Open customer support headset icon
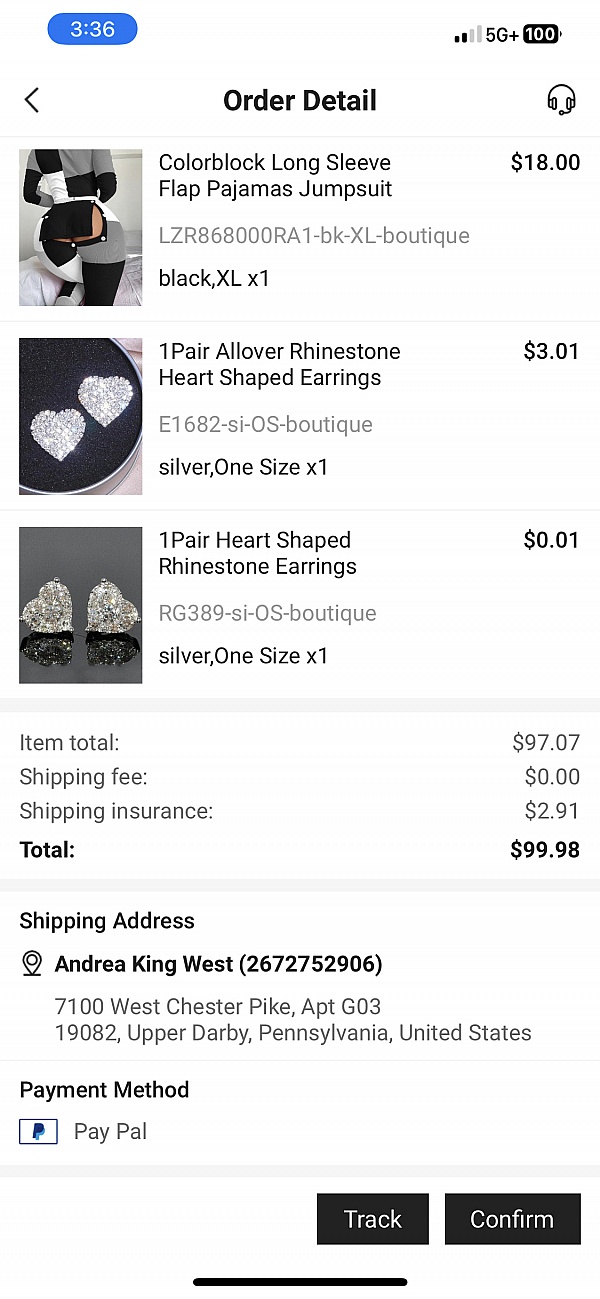The width and height of the screenshot is (600, 1299). click(561, 100)
